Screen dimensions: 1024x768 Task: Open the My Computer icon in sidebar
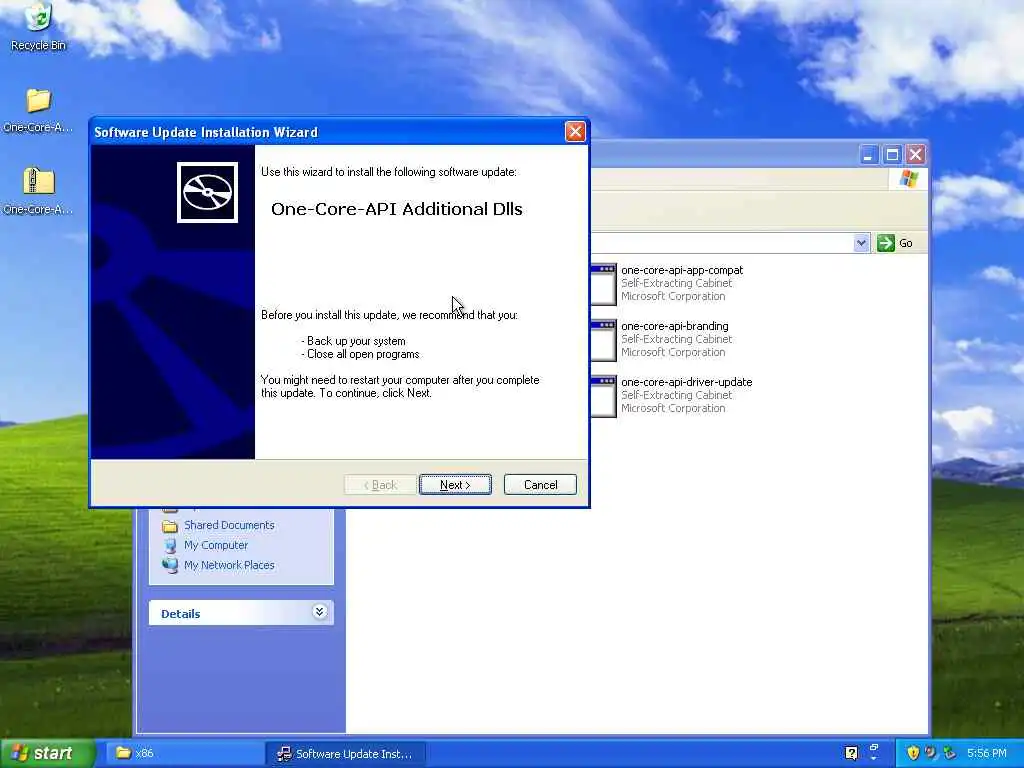coord(170,545)
